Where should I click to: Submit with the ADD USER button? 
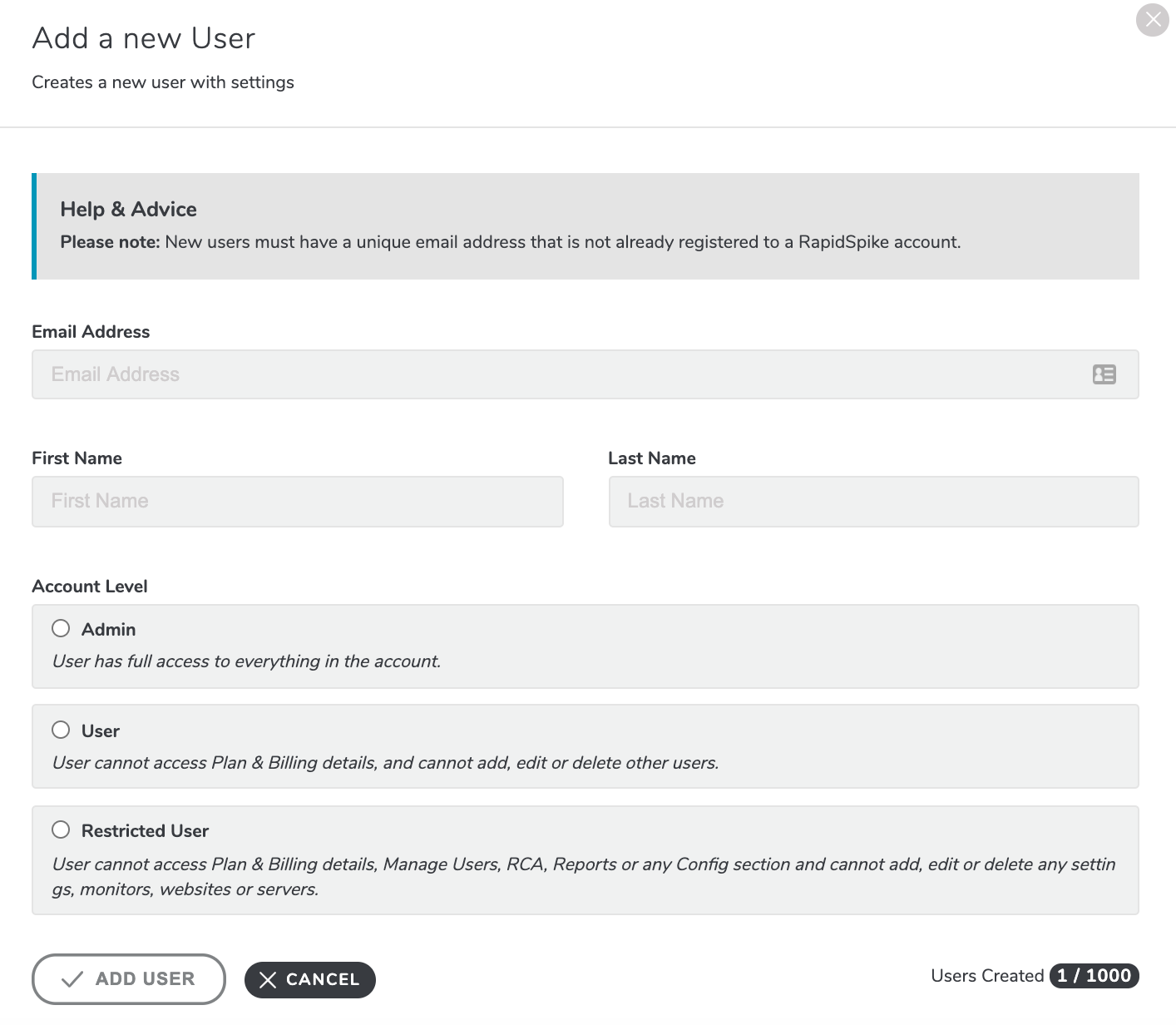click(x=129, y=979)
